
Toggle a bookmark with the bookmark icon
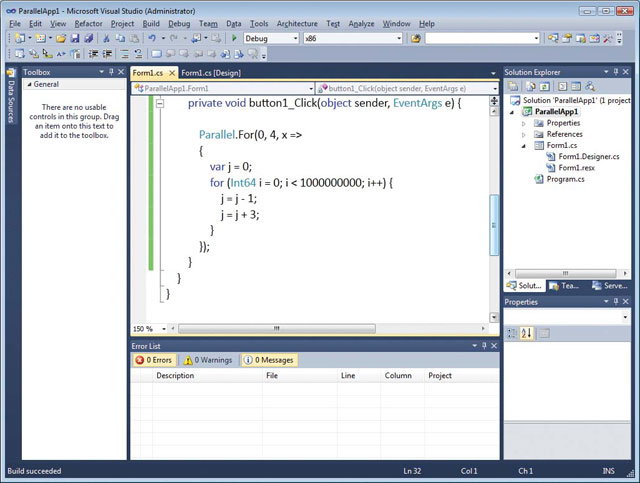156,53
